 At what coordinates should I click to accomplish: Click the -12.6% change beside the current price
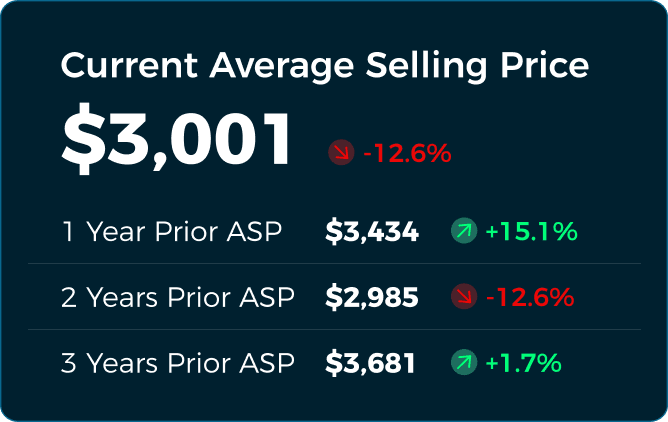(x=407, y=154)
